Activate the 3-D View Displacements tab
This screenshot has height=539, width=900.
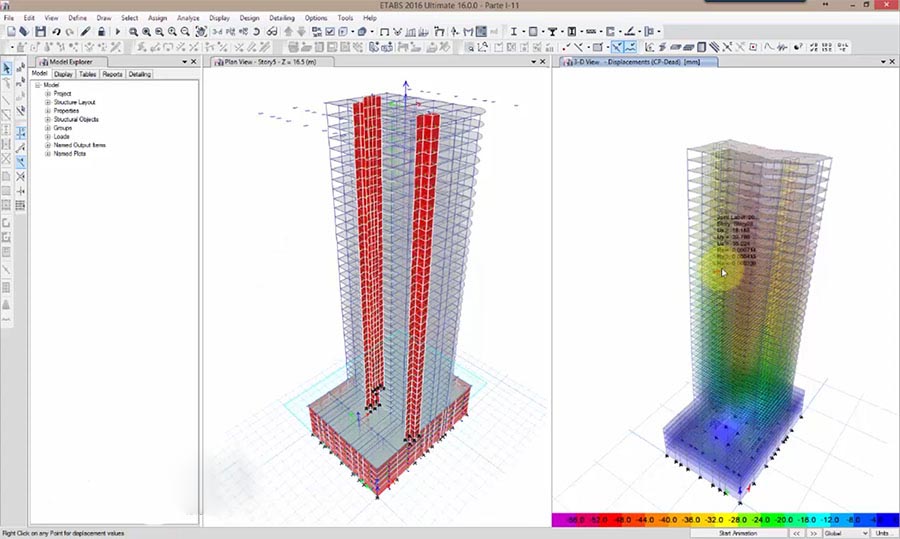click(x=638, y=61)
